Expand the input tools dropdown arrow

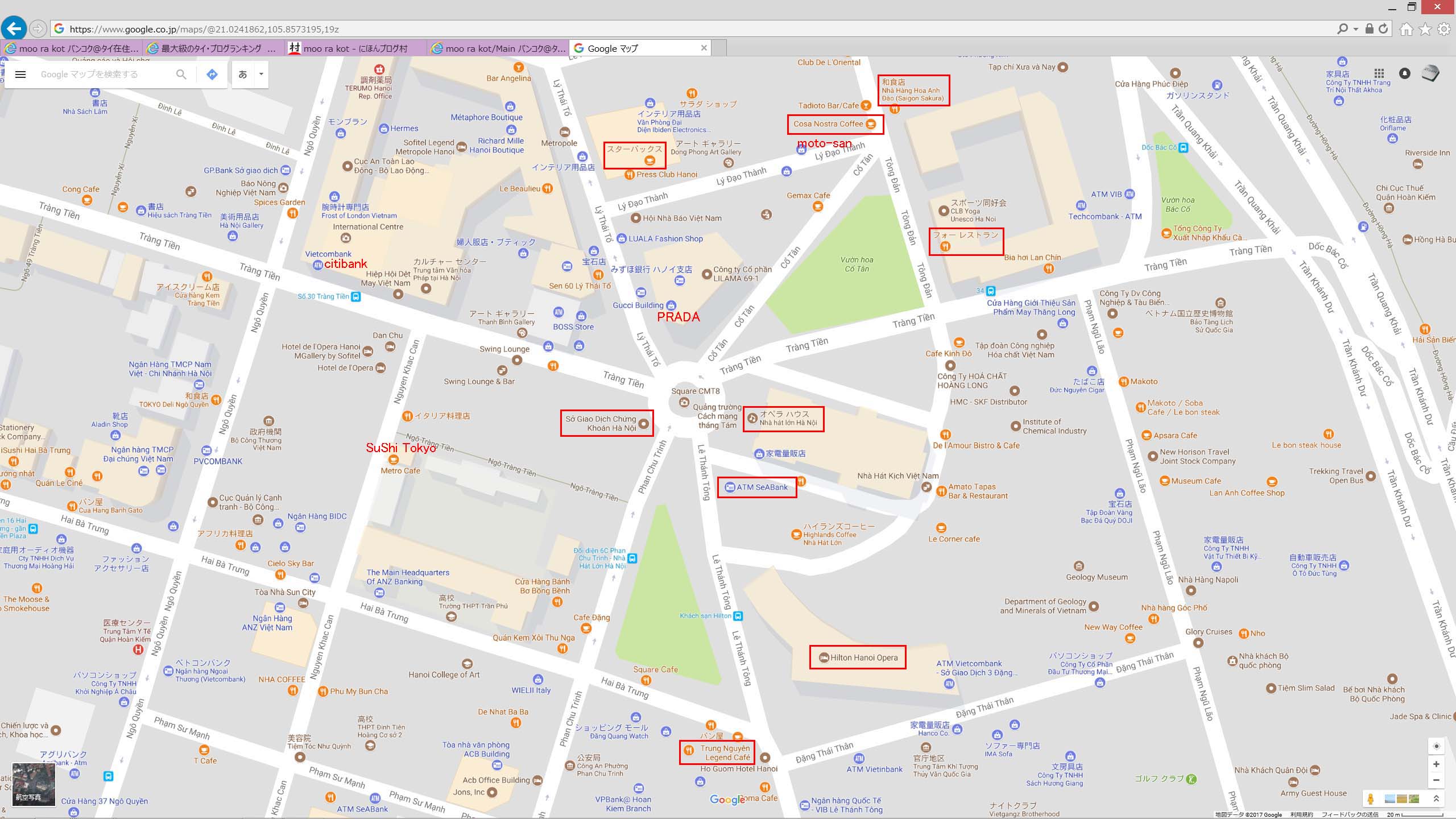pyautogui.click(x=261, y=75)
